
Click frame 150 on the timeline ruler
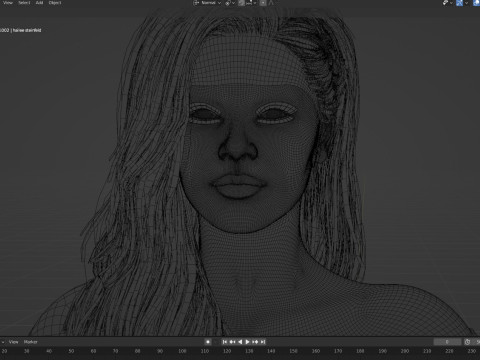pyautogui.click(x=294, y=351)
